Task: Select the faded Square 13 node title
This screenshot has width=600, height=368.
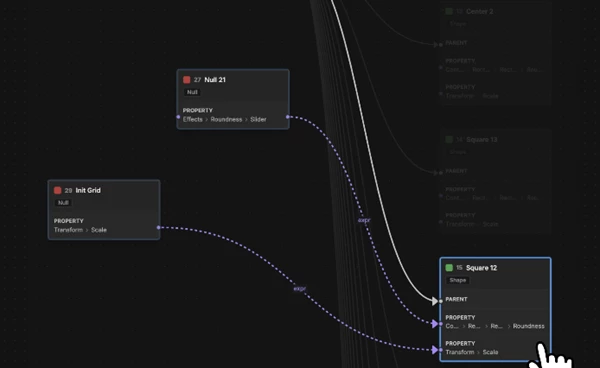Action: click(x=481, y=140)
